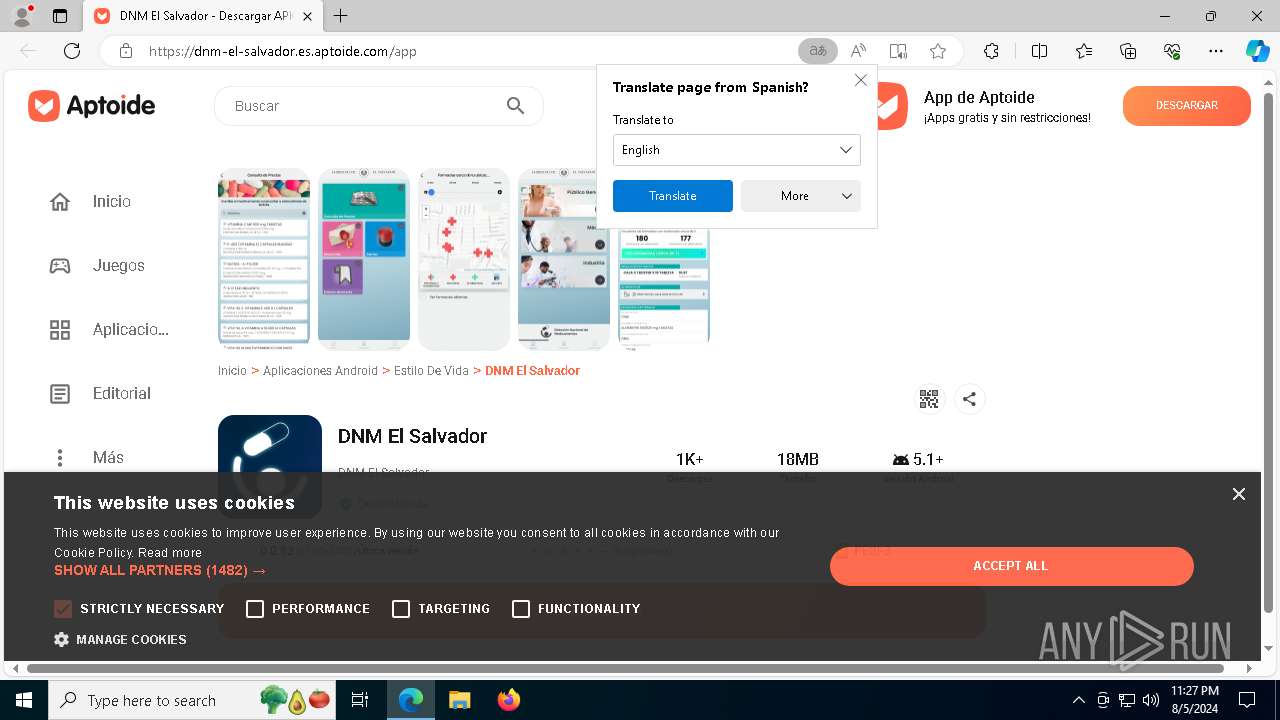Open Browser essentials icon
Viewport: 1280px width, 720px height.
click(1172, 51)
